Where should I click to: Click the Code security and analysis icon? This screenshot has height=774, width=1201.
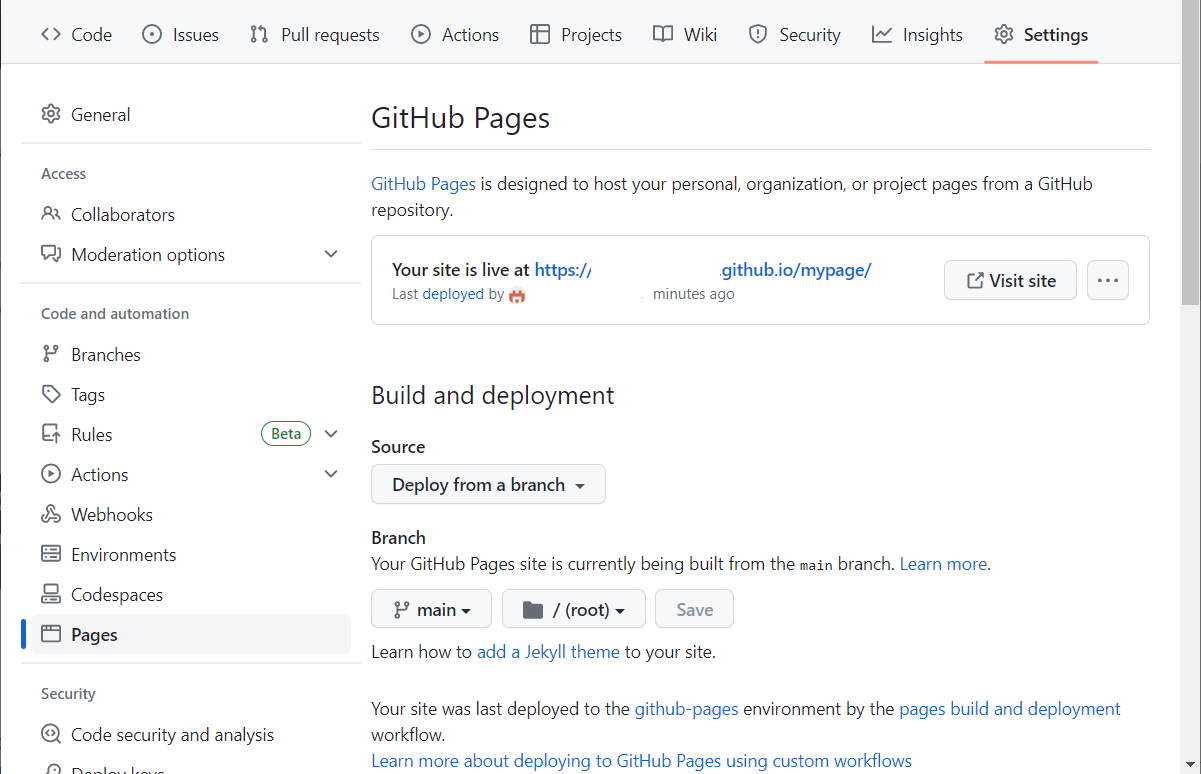[51, 734]
